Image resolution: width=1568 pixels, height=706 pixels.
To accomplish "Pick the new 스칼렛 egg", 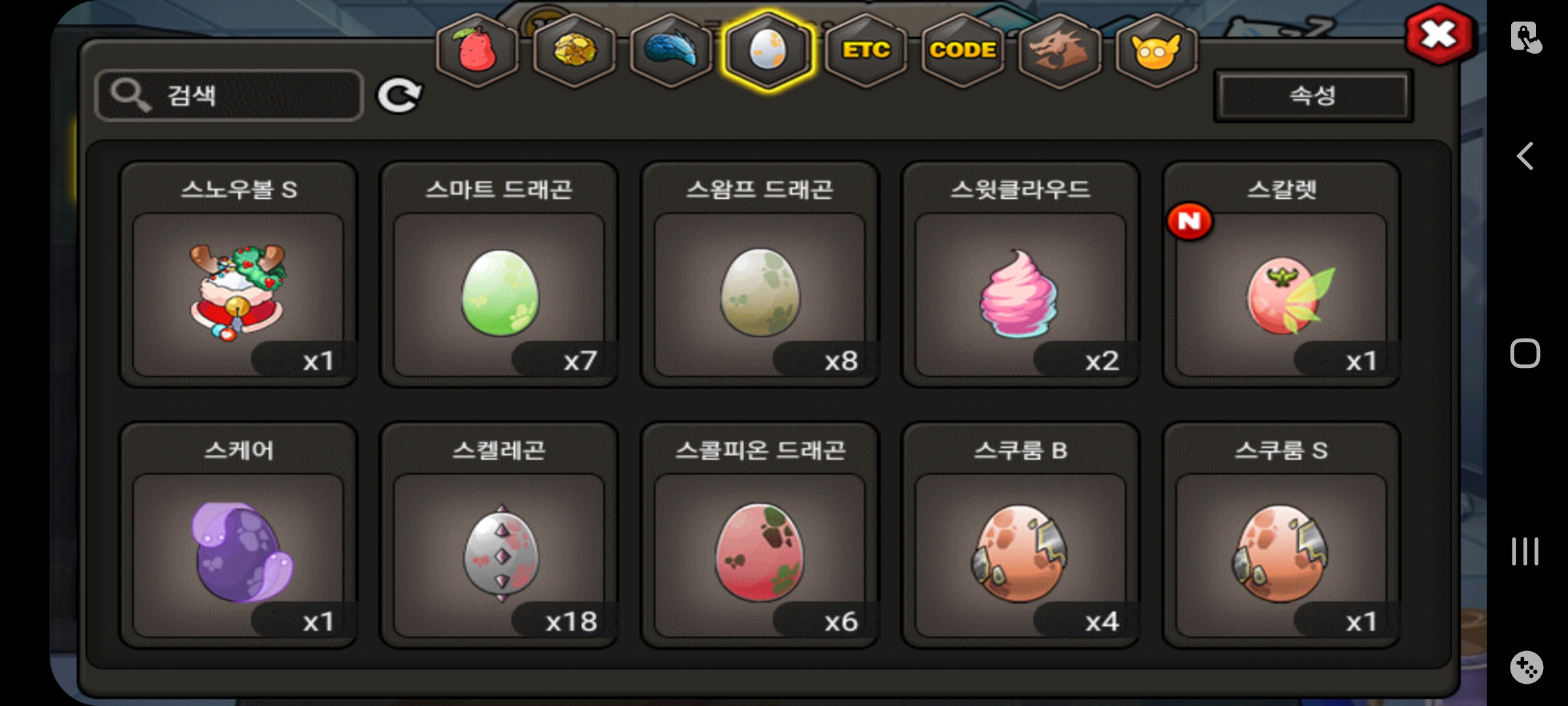I will (1281, 275).
